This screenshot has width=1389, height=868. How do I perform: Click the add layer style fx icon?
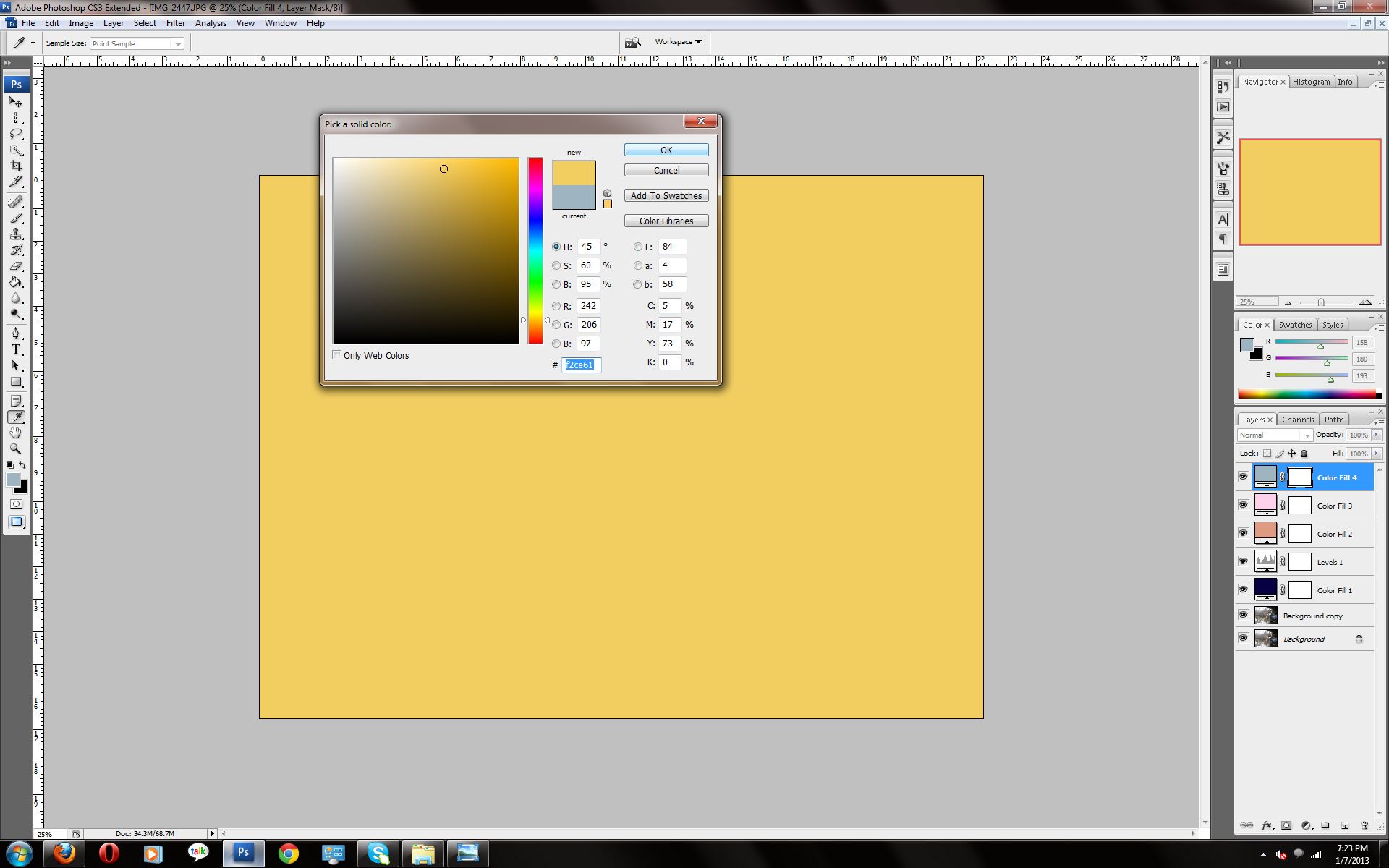tap(1267, 825)
